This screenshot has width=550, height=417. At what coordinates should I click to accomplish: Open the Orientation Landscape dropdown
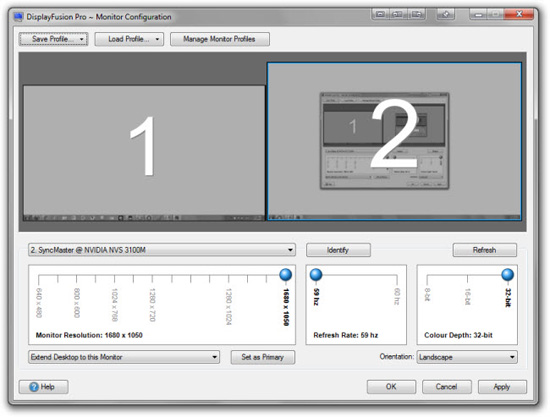467,357
